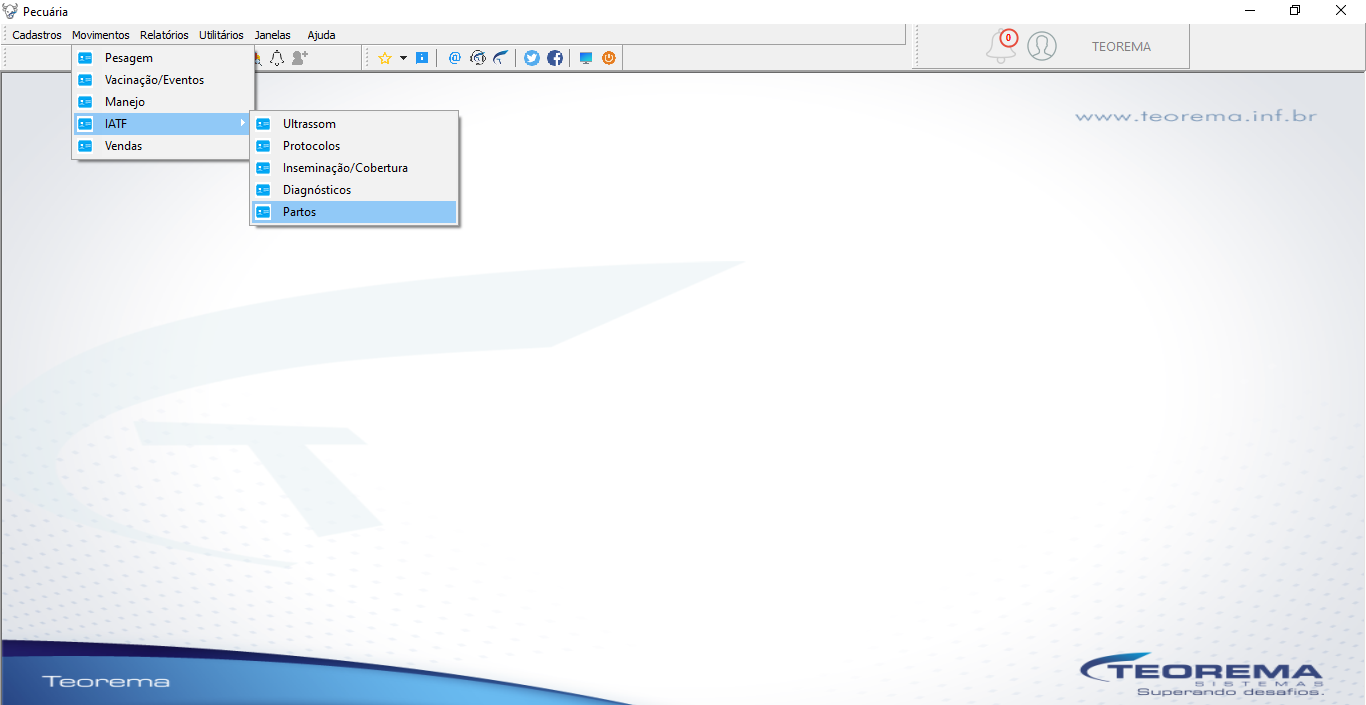The width and height of the screenshot is (1366, 705).
Task: Close the Pecuária window
Action: [1341, 11]
